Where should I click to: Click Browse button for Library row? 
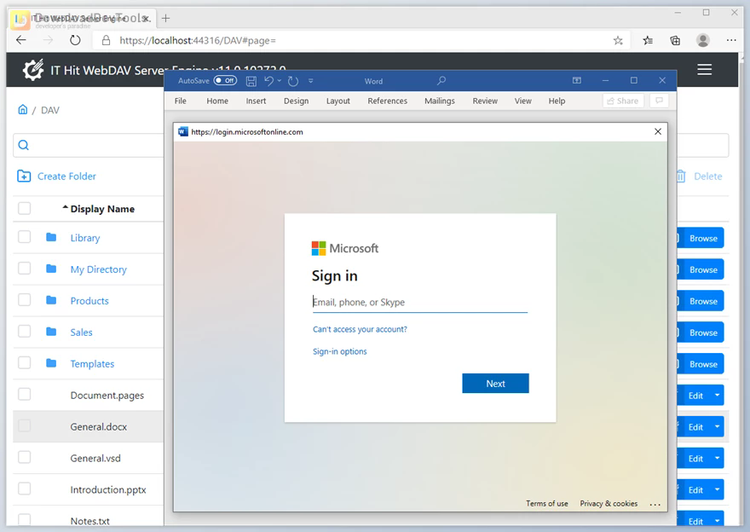(700, 238)
